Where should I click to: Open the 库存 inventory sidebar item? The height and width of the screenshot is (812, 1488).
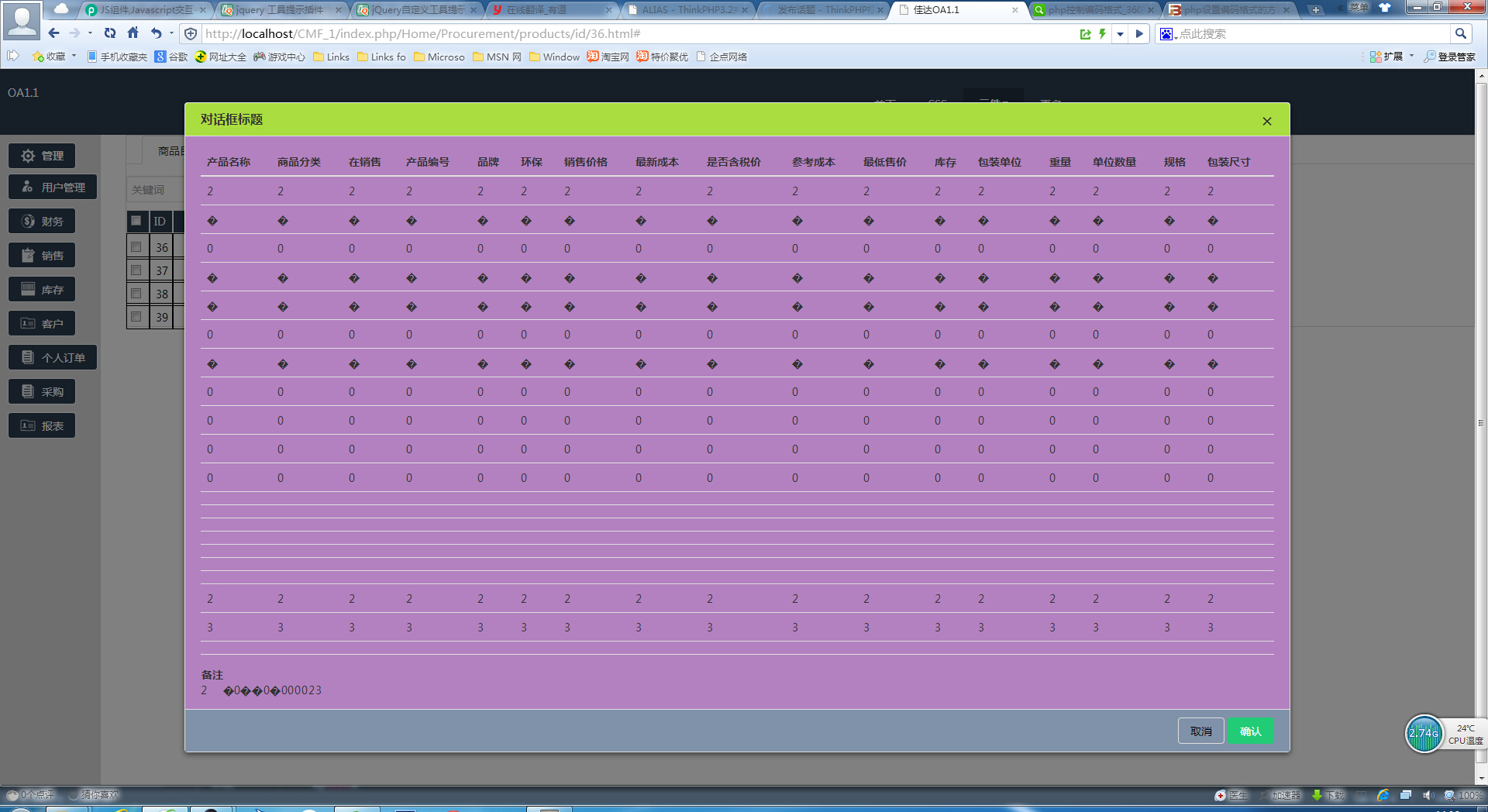tap(42, 289)
